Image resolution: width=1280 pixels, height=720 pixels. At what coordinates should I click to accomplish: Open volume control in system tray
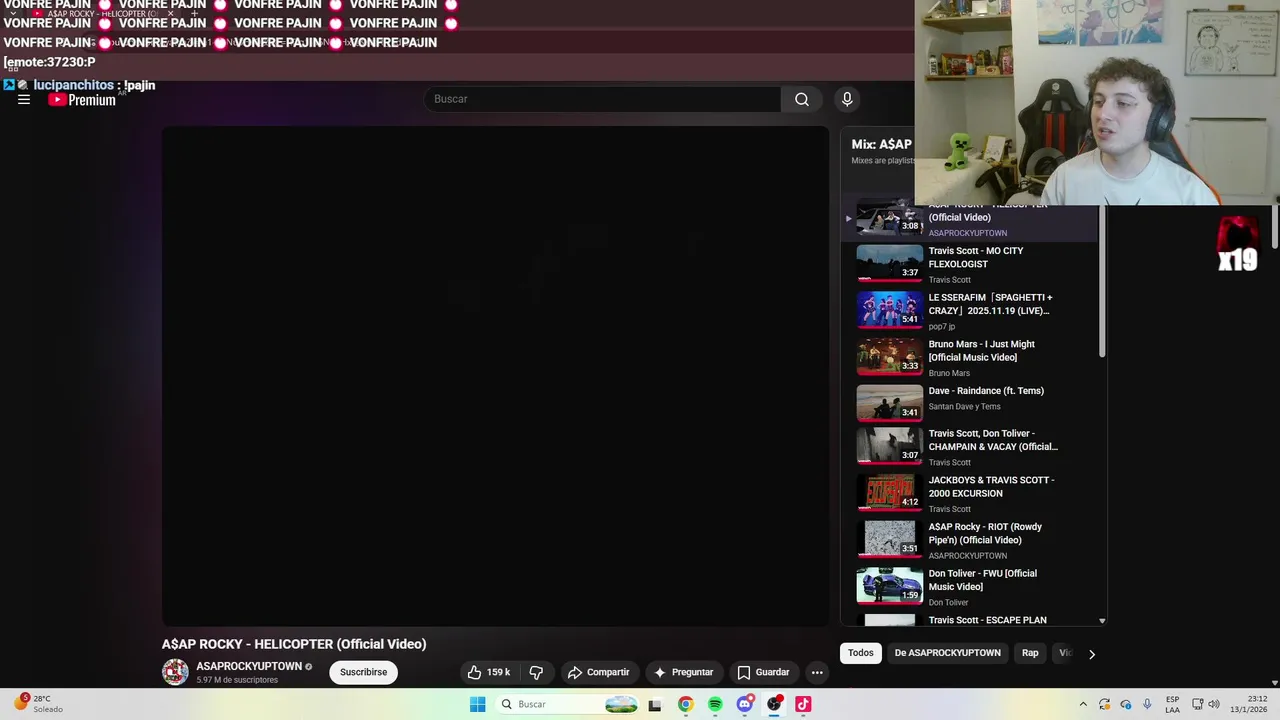1214,704
